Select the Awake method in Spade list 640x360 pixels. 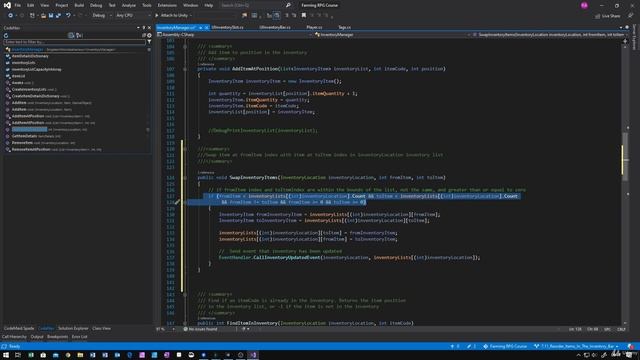pyautogui.click(x=18, y=83)
